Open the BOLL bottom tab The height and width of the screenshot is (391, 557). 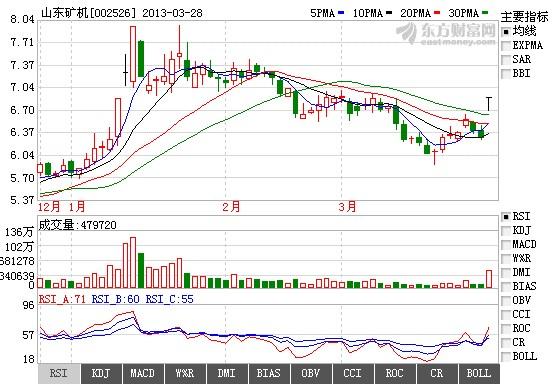(x=479, y=374)
